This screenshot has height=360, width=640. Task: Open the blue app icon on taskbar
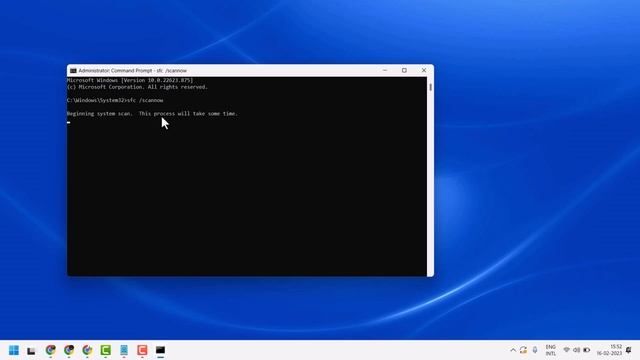(124, 350)
